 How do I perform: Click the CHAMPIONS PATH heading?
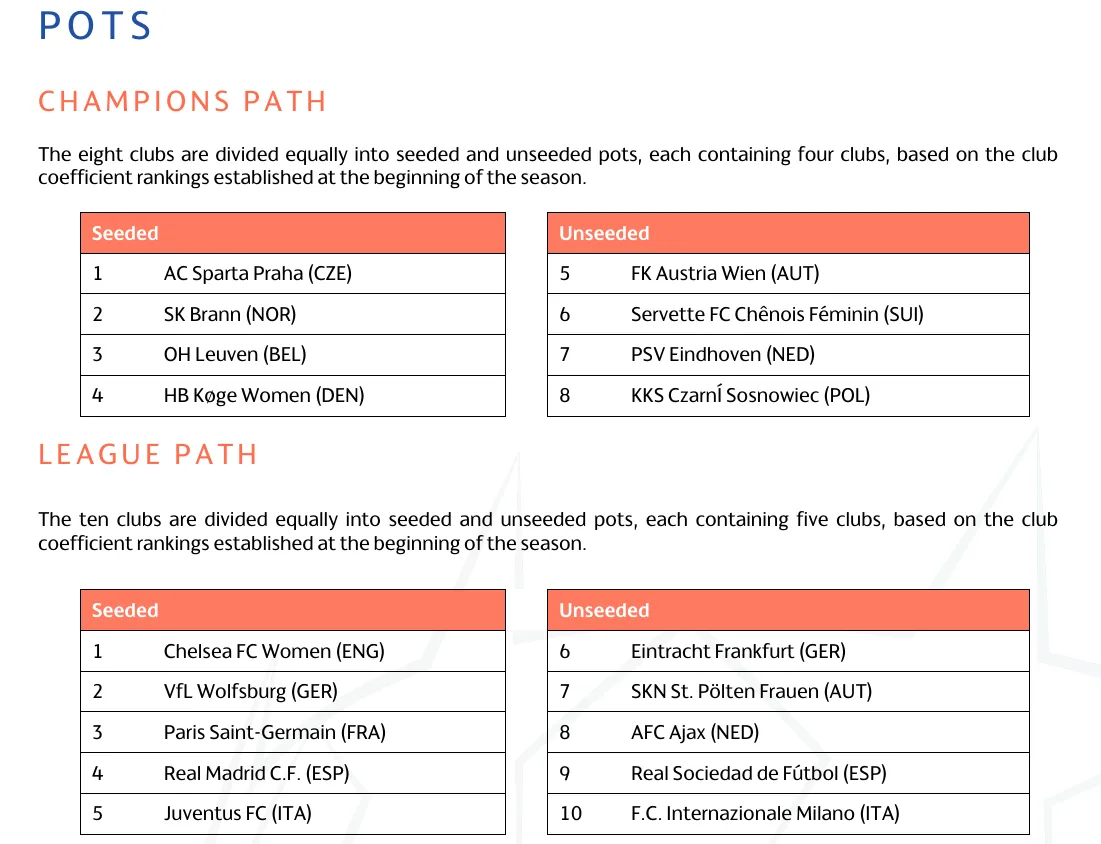(183, 101)
